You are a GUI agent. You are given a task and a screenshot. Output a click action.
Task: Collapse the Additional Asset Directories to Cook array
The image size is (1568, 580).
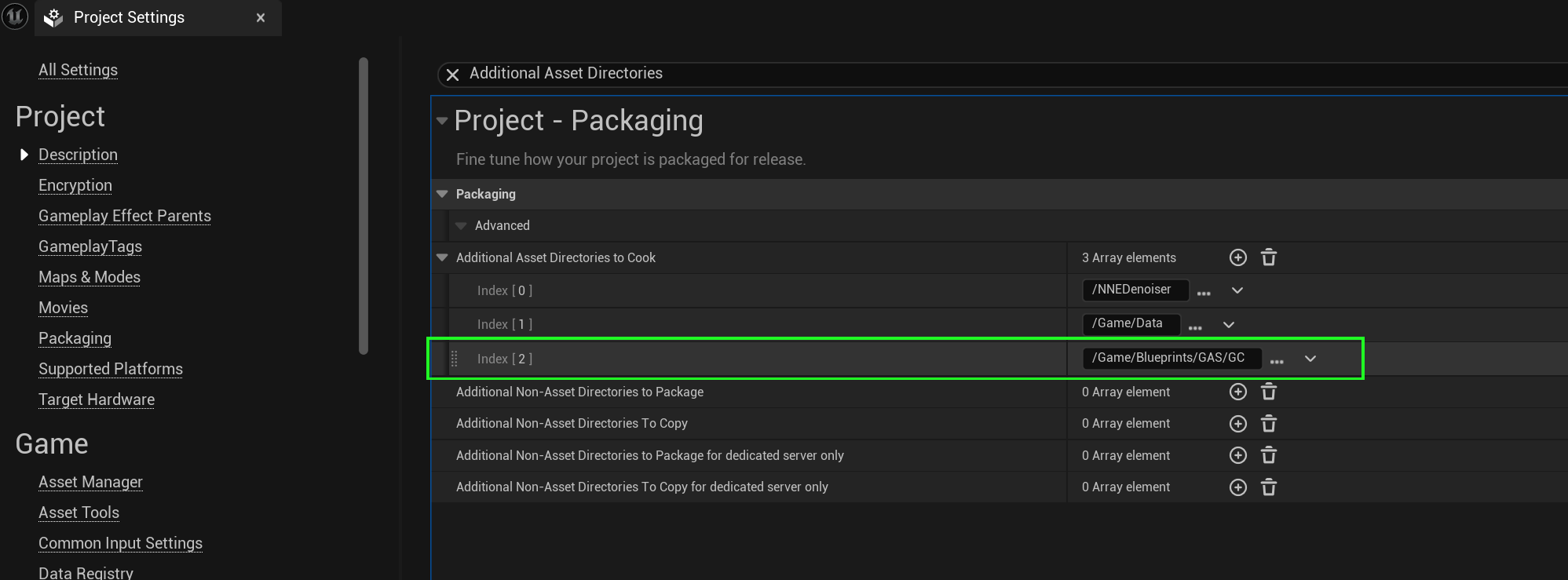[x=442, y=257]
